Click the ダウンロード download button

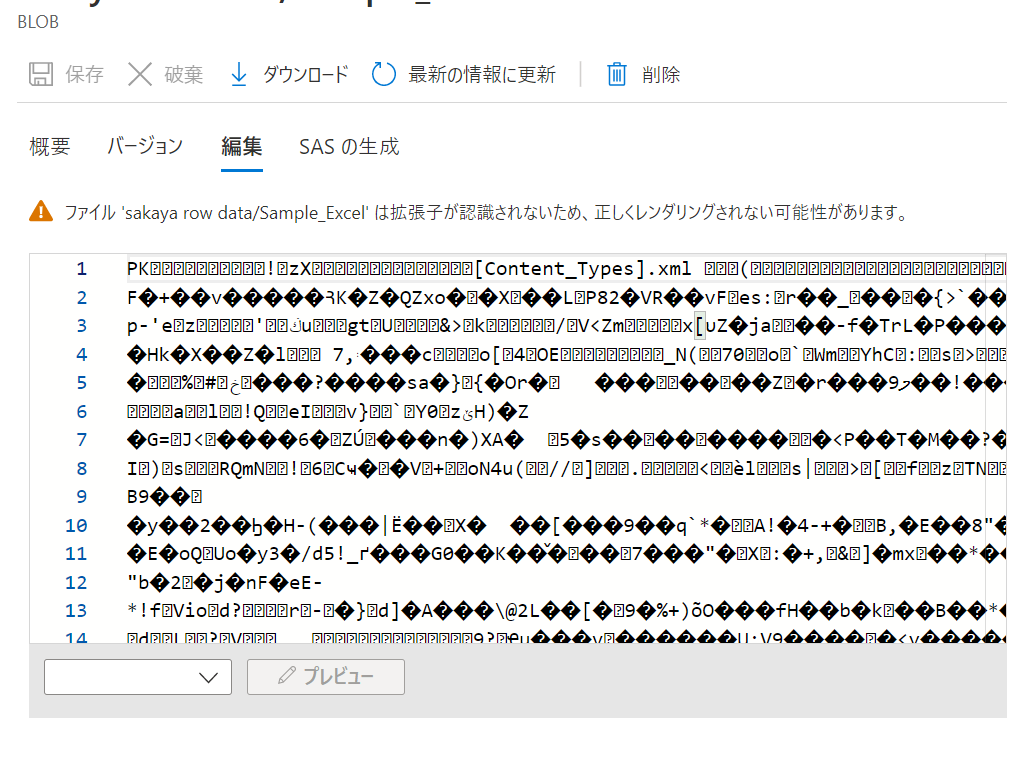(290, 74)
